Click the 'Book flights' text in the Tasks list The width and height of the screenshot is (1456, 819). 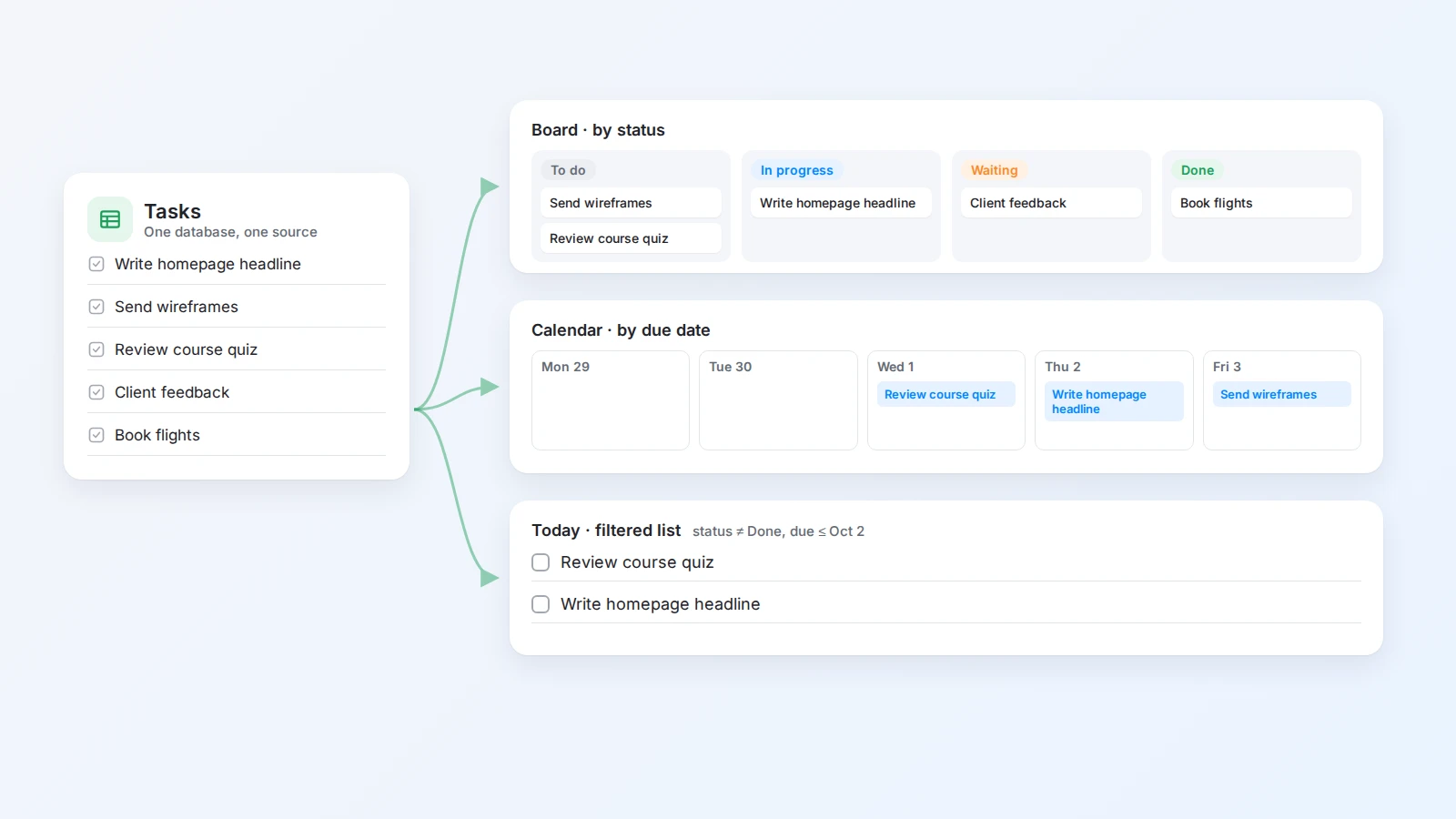[x=157, y=435]
